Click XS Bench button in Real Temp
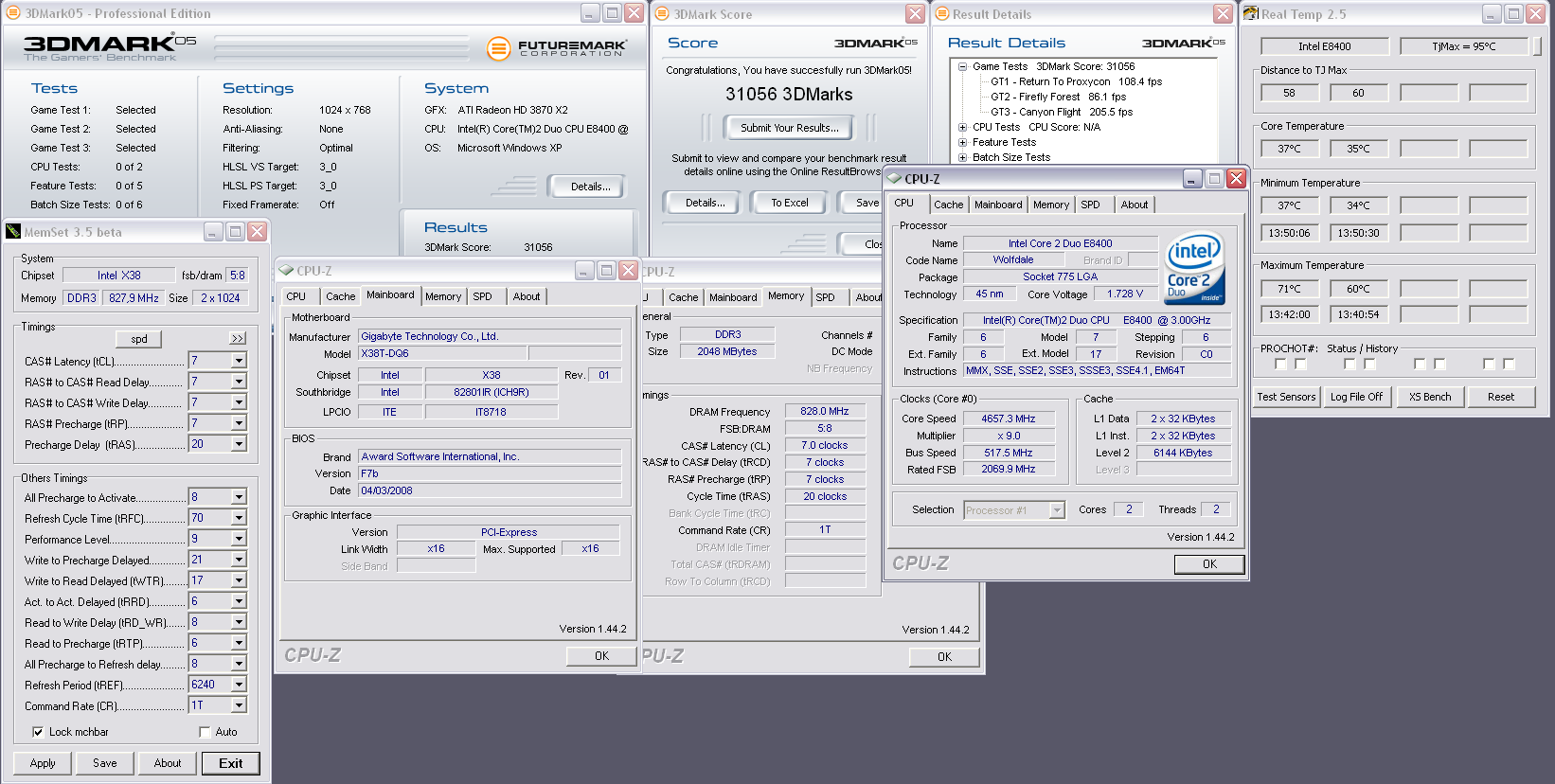 tap(1430, 397)
